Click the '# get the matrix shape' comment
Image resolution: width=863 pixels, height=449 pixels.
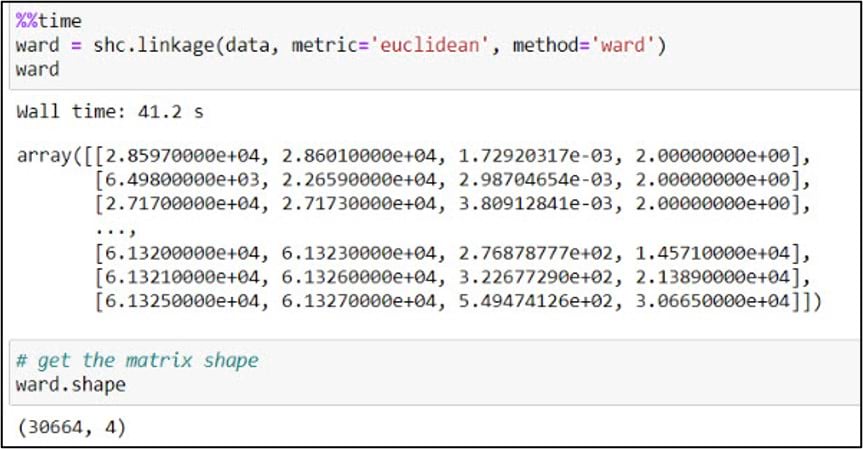coord(137,360)
